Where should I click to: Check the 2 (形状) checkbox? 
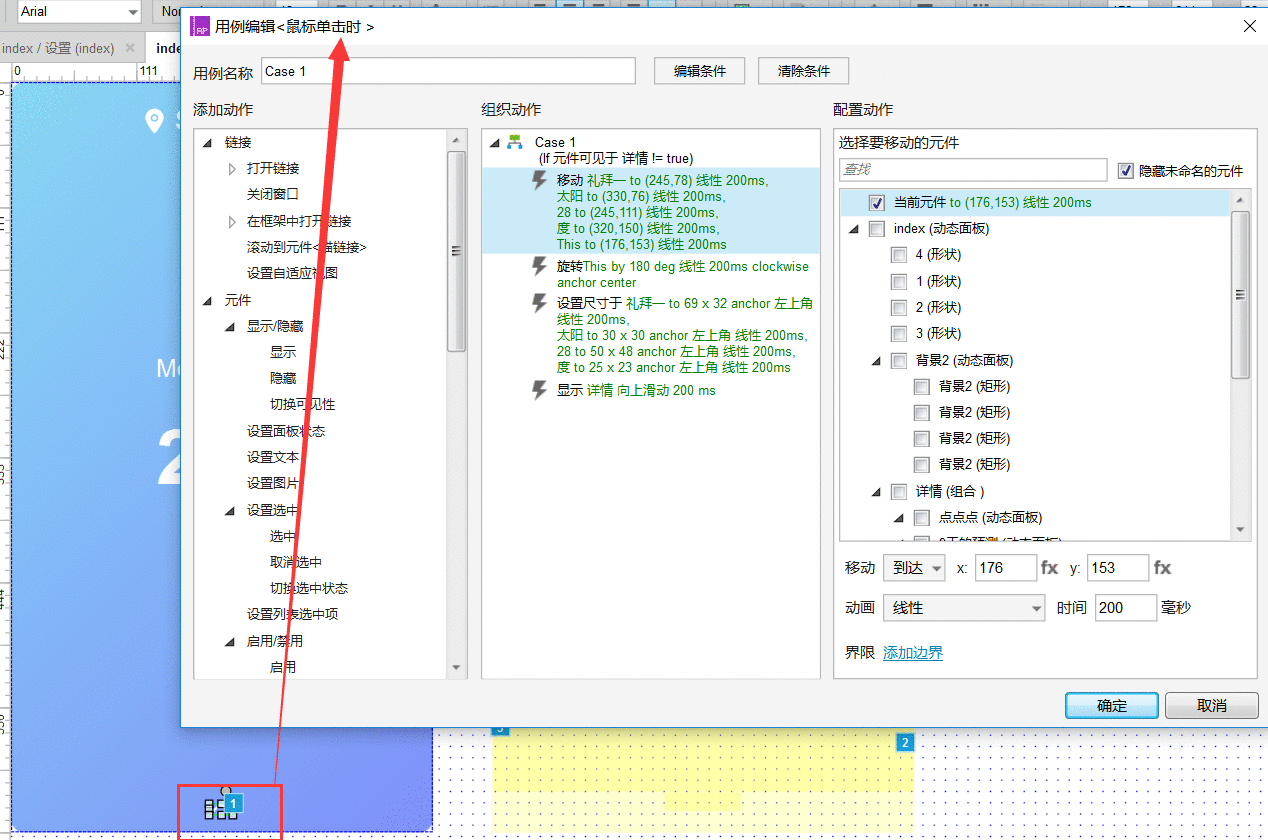(x=899, y=307)
